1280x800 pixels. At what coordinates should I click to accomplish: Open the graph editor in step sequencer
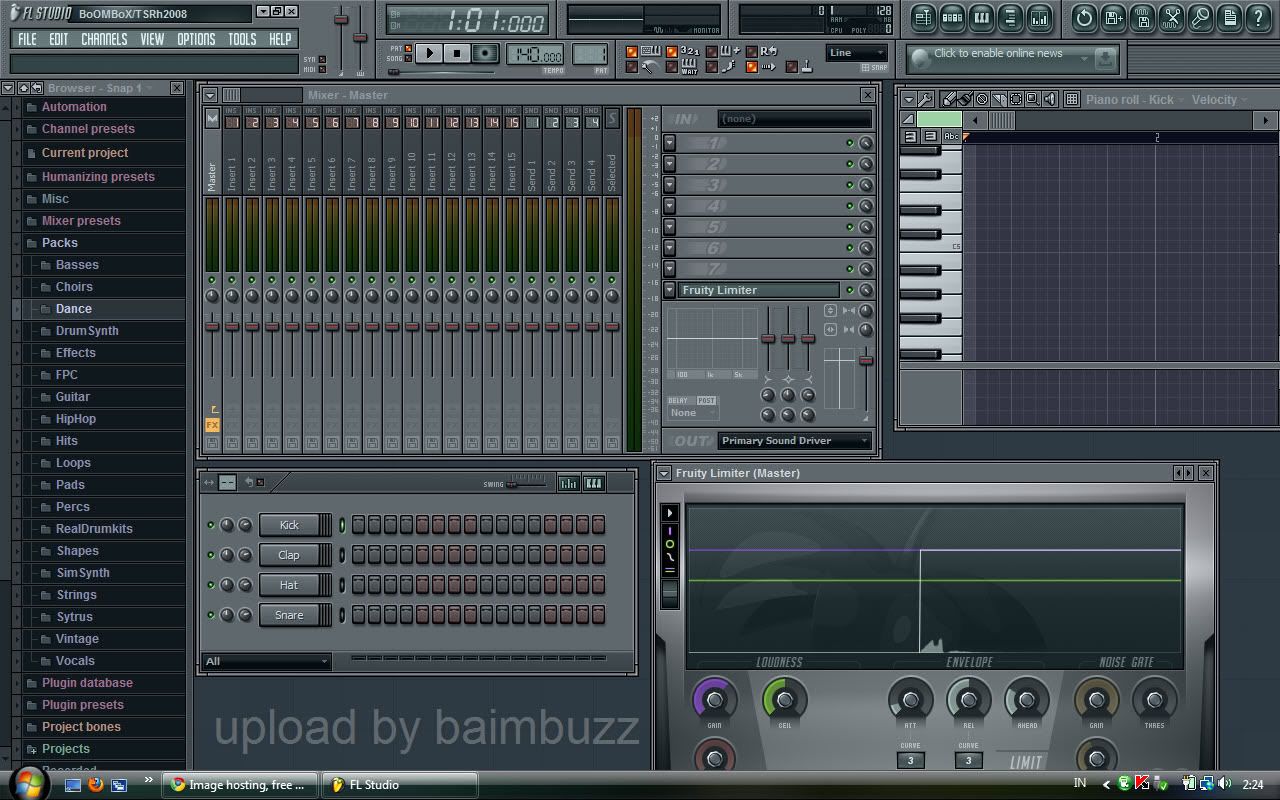click(x=568, y=484)
